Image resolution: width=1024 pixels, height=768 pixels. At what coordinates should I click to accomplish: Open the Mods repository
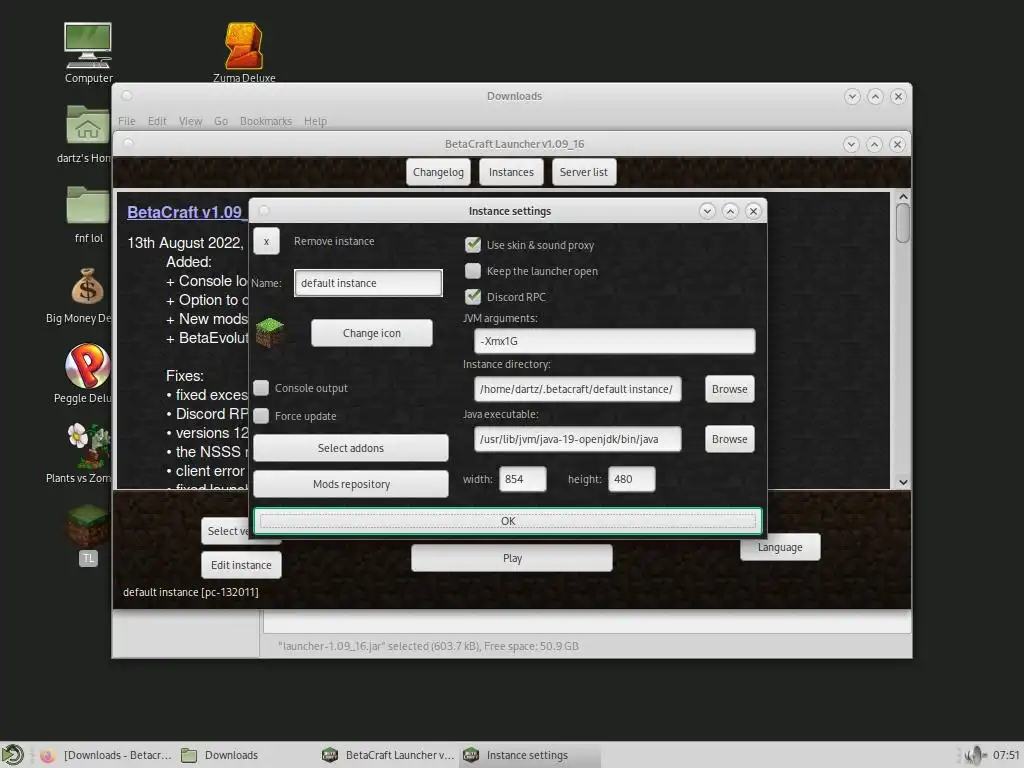(351, 484)
